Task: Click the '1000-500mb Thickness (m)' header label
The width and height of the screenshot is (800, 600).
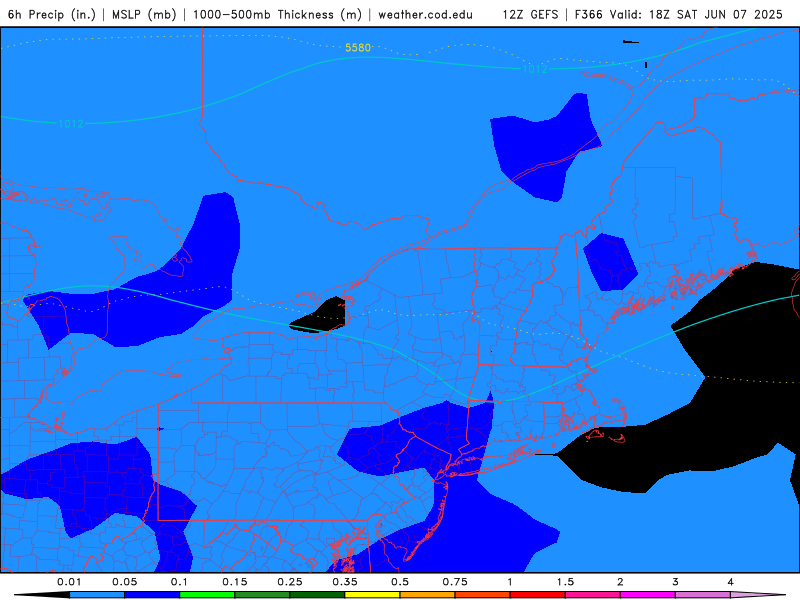Action: point(277,14)
